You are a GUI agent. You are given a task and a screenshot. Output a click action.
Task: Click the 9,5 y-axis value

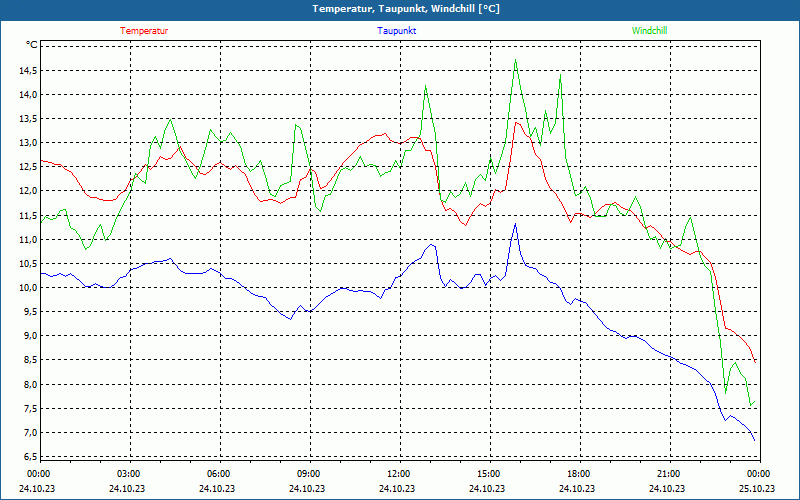pos(30,312)
